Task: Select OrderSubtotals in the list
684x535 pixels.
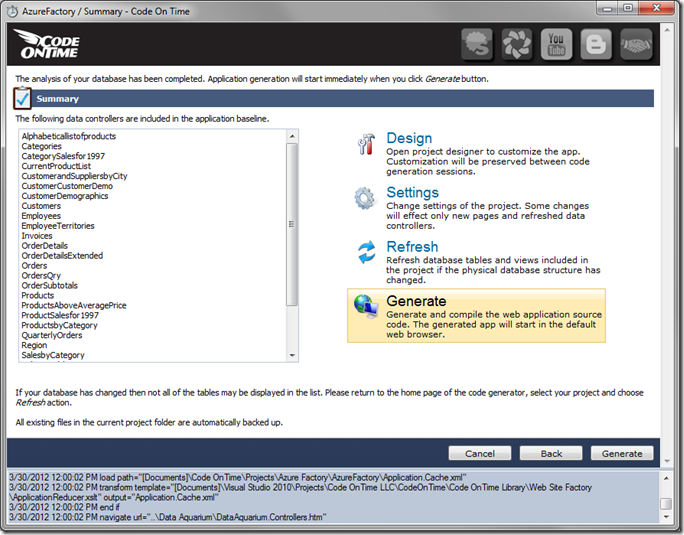Action: click(50, 286)
